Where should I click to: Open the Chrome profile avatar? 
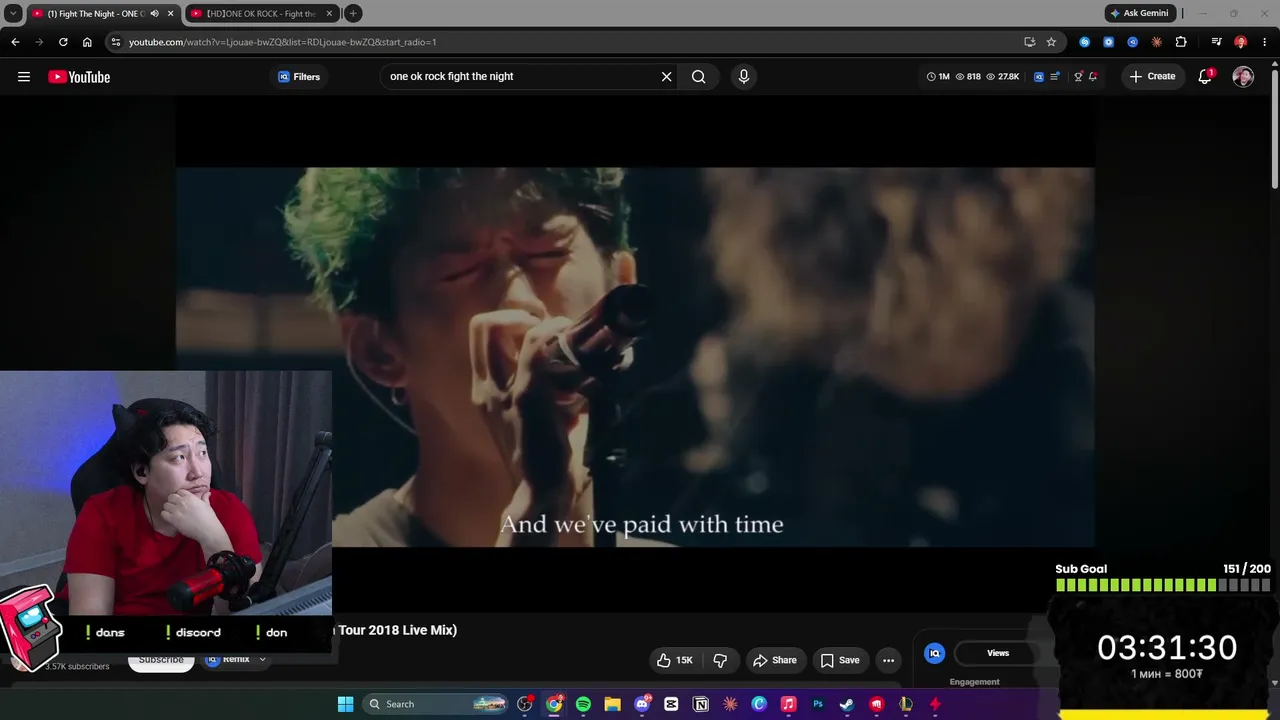tap(1240, 42)
